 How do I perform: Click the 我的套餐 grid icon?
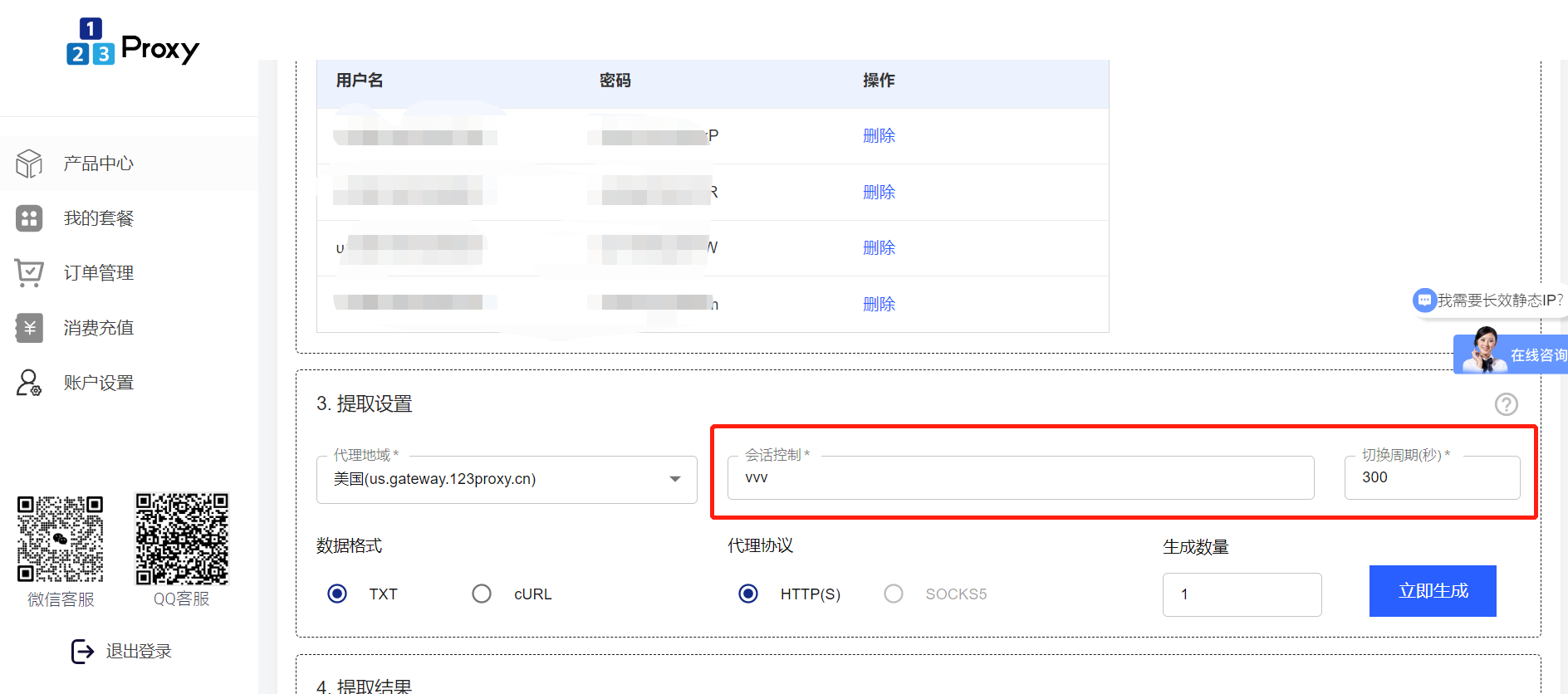29,218
